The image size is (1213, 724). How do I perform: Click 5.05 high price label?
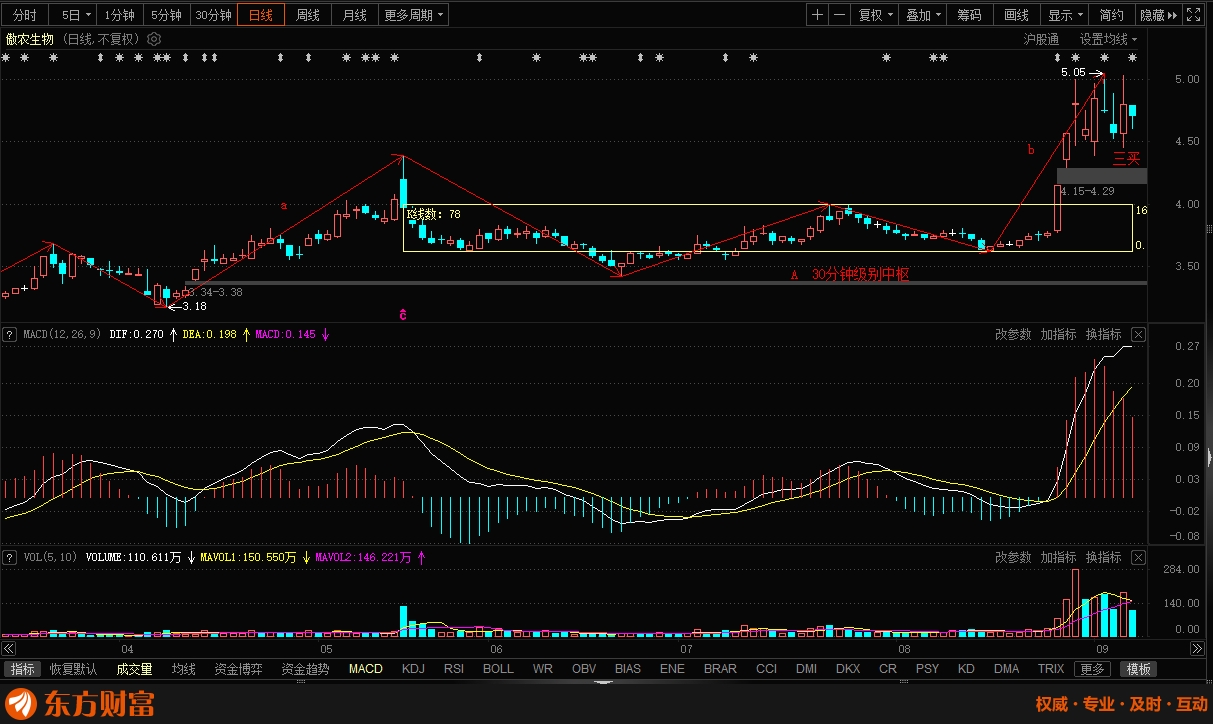tap(1073, 72)
